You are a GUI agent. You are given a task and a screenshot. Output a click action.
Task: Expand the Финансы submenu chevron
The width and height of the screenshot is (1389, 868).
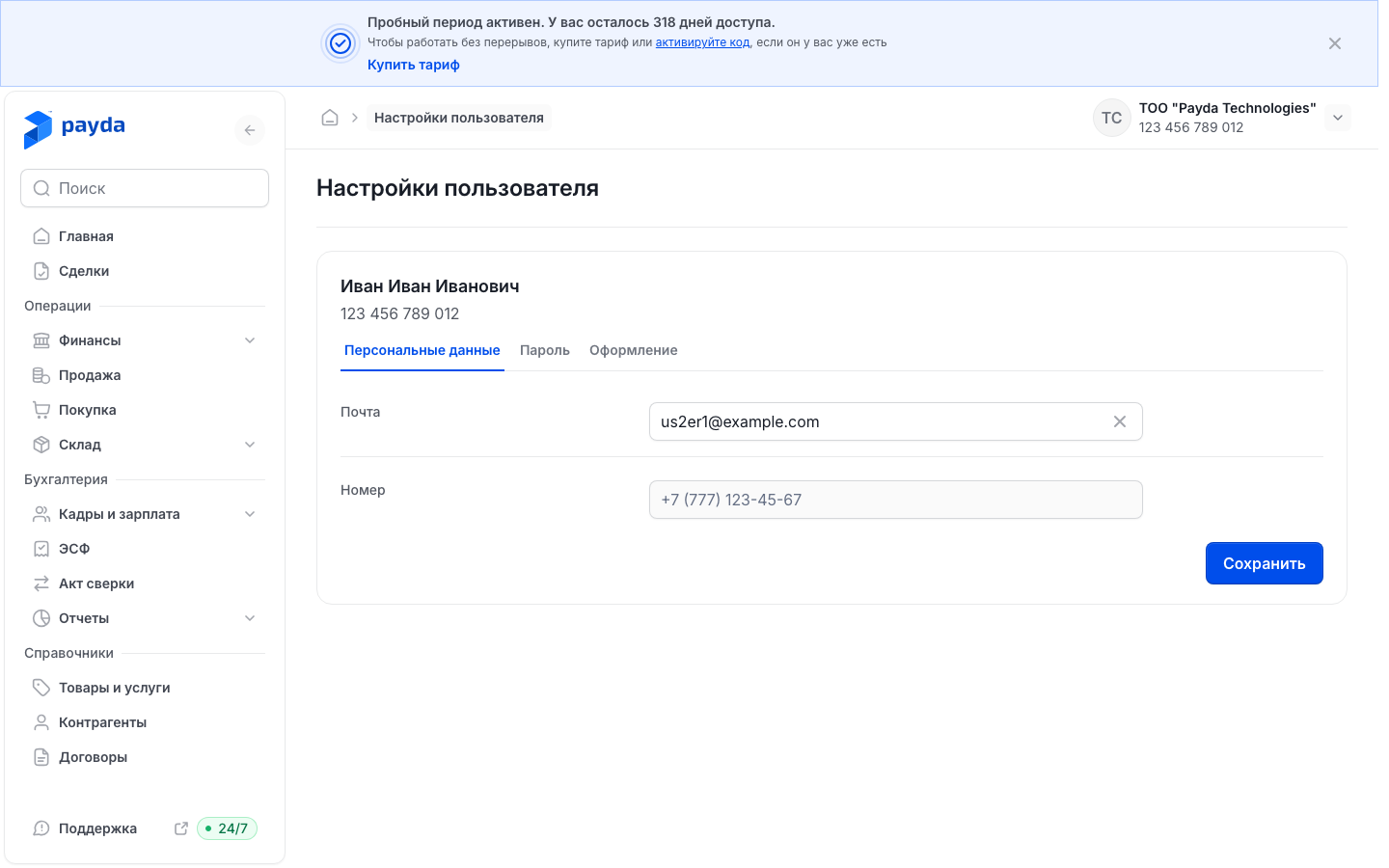coord(250,340)
